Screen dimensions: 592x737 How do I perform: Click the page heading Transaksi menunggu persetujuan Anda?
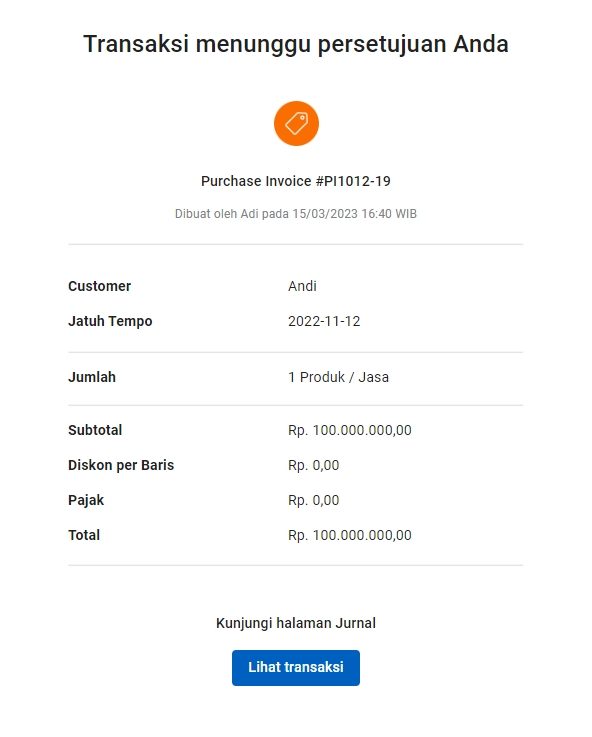pos(296,44)
